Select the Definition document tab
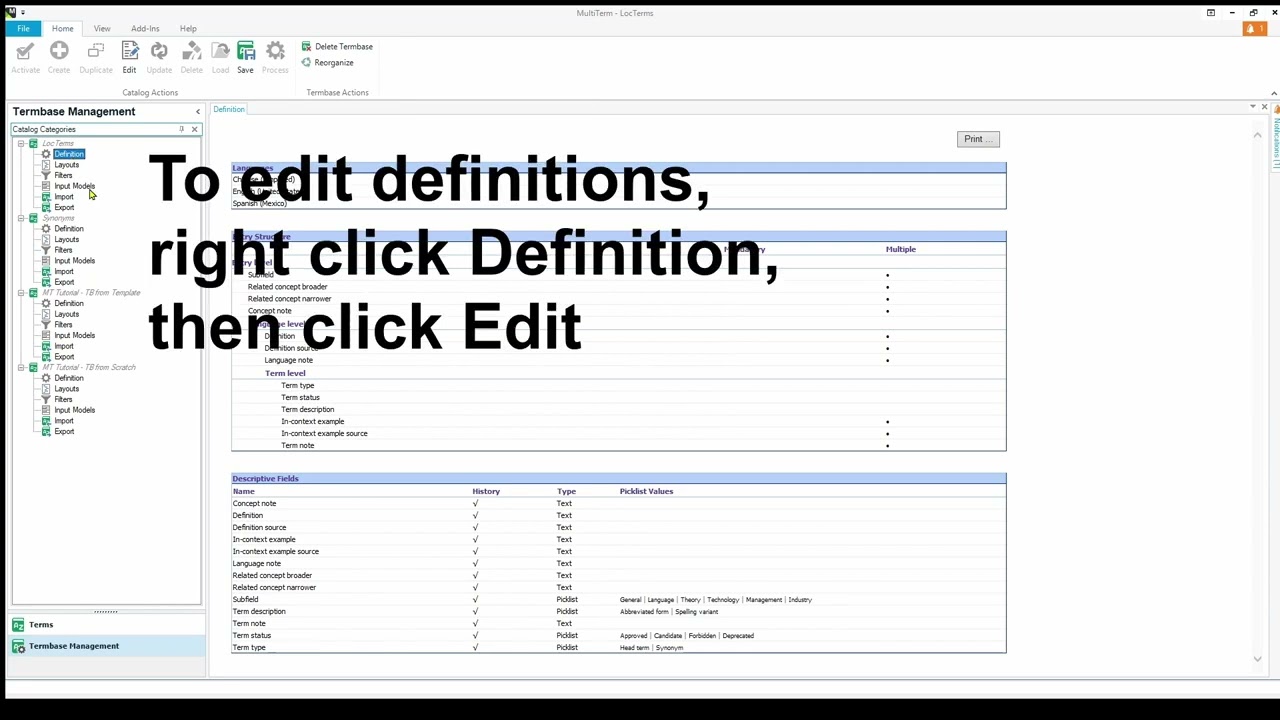 229,109
